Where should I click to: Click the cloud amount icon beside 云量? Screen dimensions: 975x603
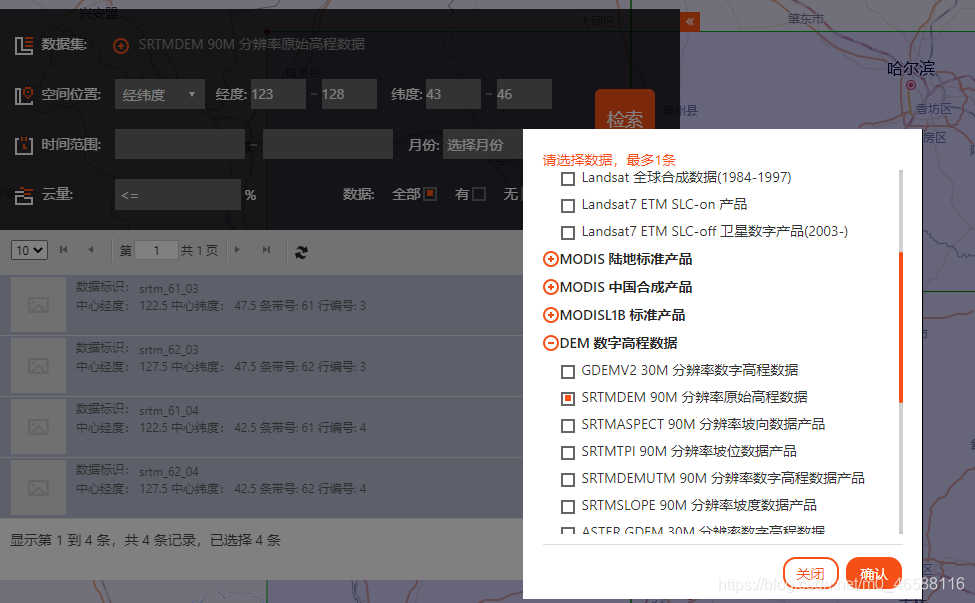[x=24, y=195]
